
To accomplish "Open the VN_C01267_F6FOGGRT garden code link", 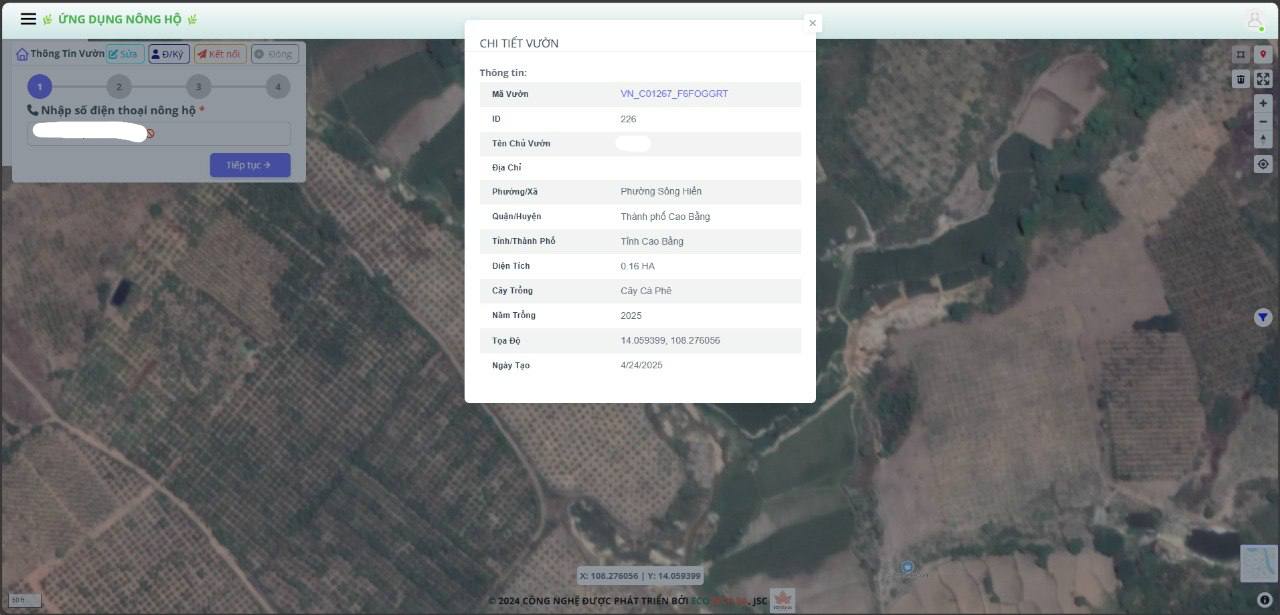I will pos(674,94).
